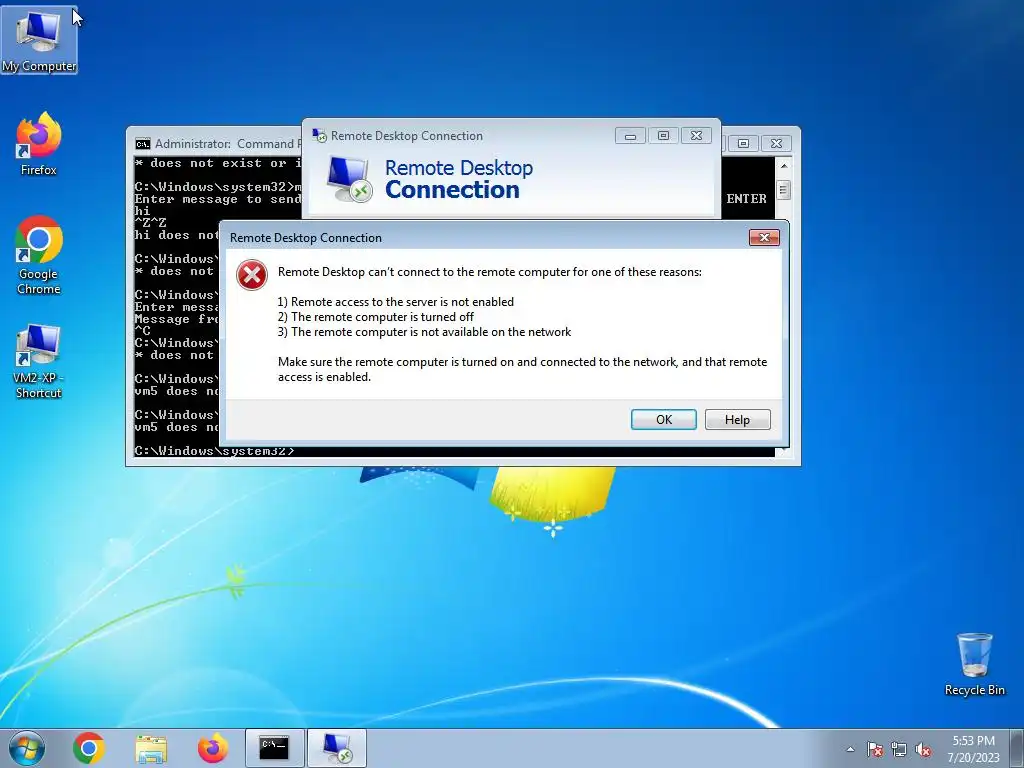Show hidden tray icons arrow
Screen dimensions: 1024x768
[x=850, y=749]
